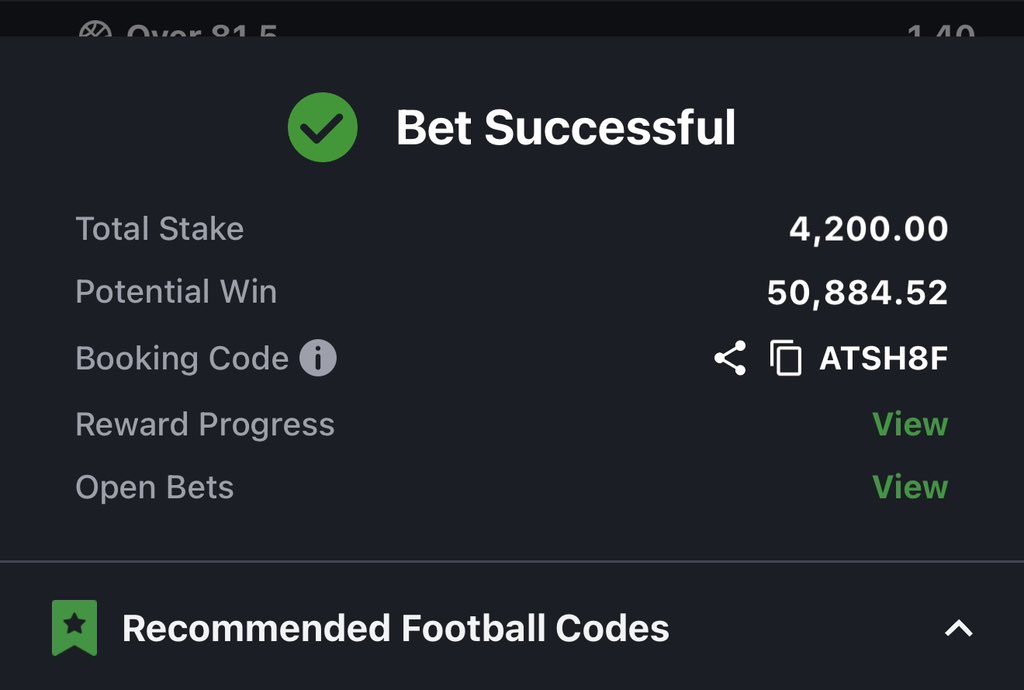Collapse Recommended Football Codes with chevron
Screen dimensions: 1024x690
point(958,628)
